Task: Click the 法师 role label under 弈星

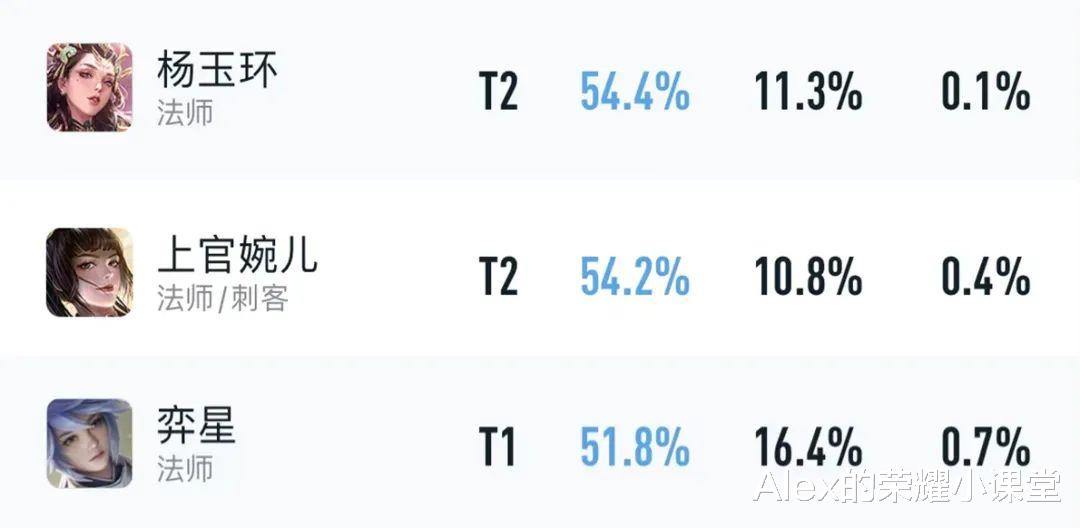Action: (x=185, y=470)
